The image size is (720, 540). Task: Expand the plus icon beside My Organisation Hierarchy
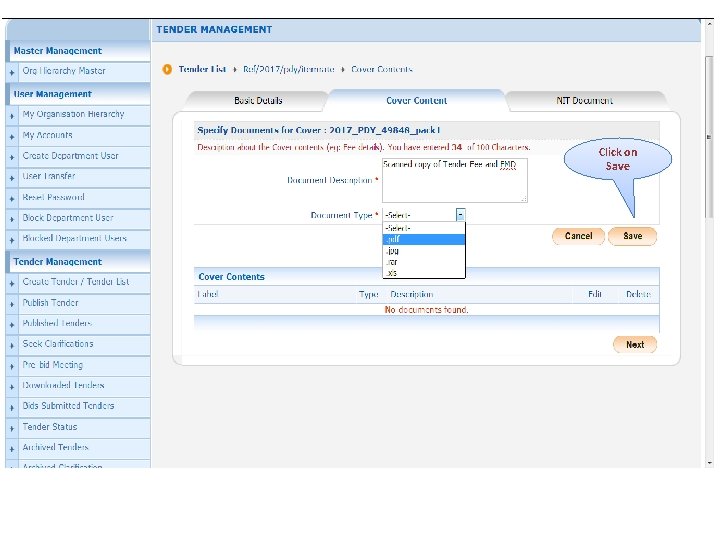pyautogui.click(x=12, y=116)
